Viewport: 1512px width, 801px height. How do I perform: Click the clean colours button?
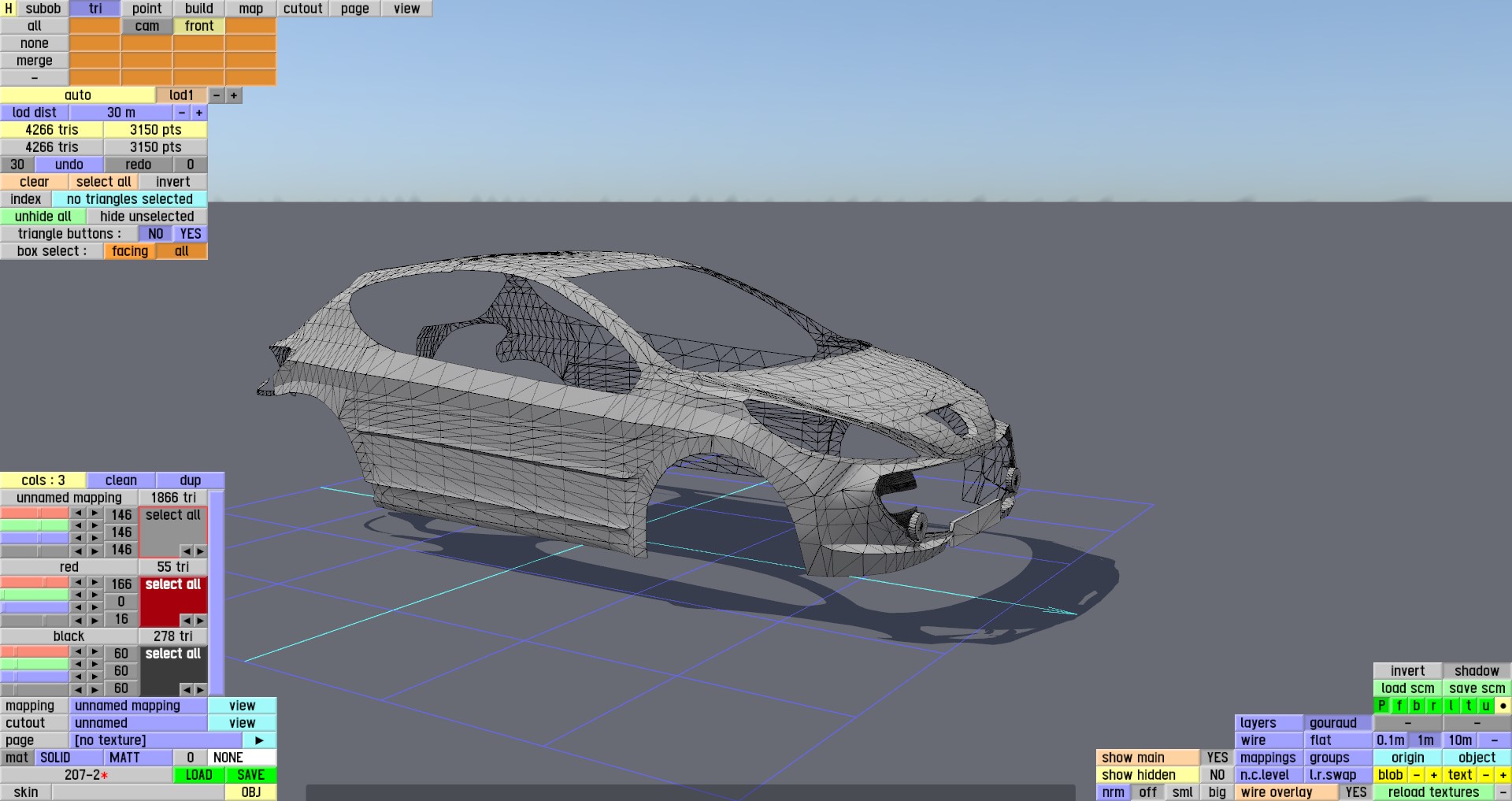click(121, 480)
